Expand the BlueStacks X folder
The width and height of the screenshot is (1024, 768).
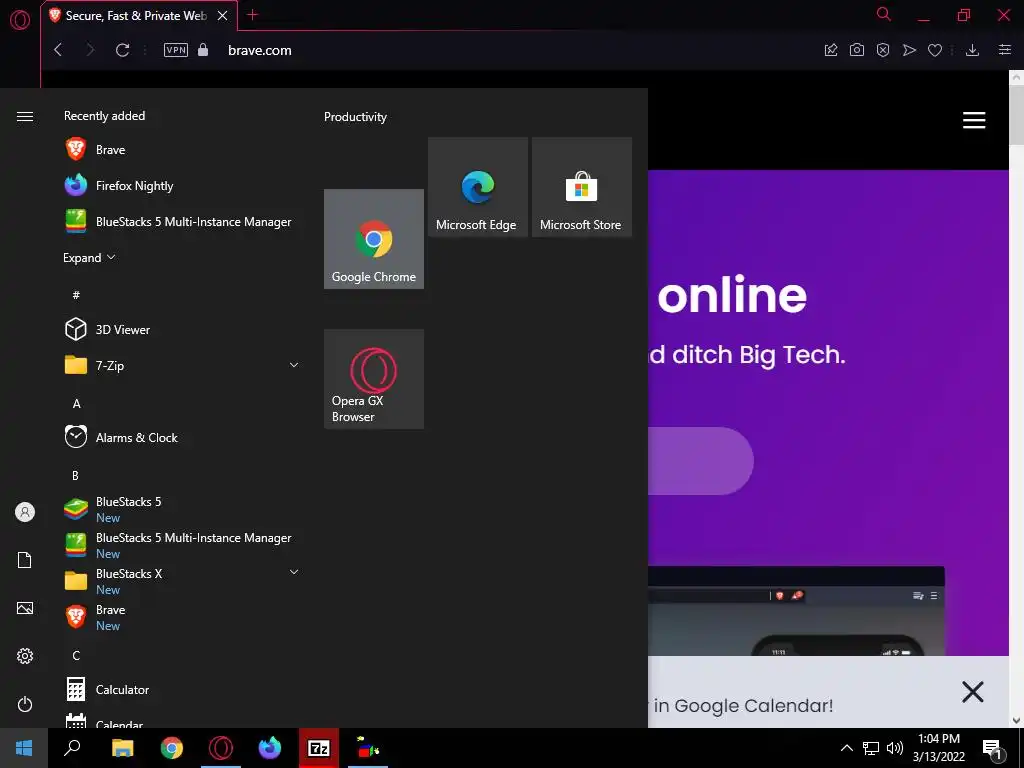(x=183, y=581)
